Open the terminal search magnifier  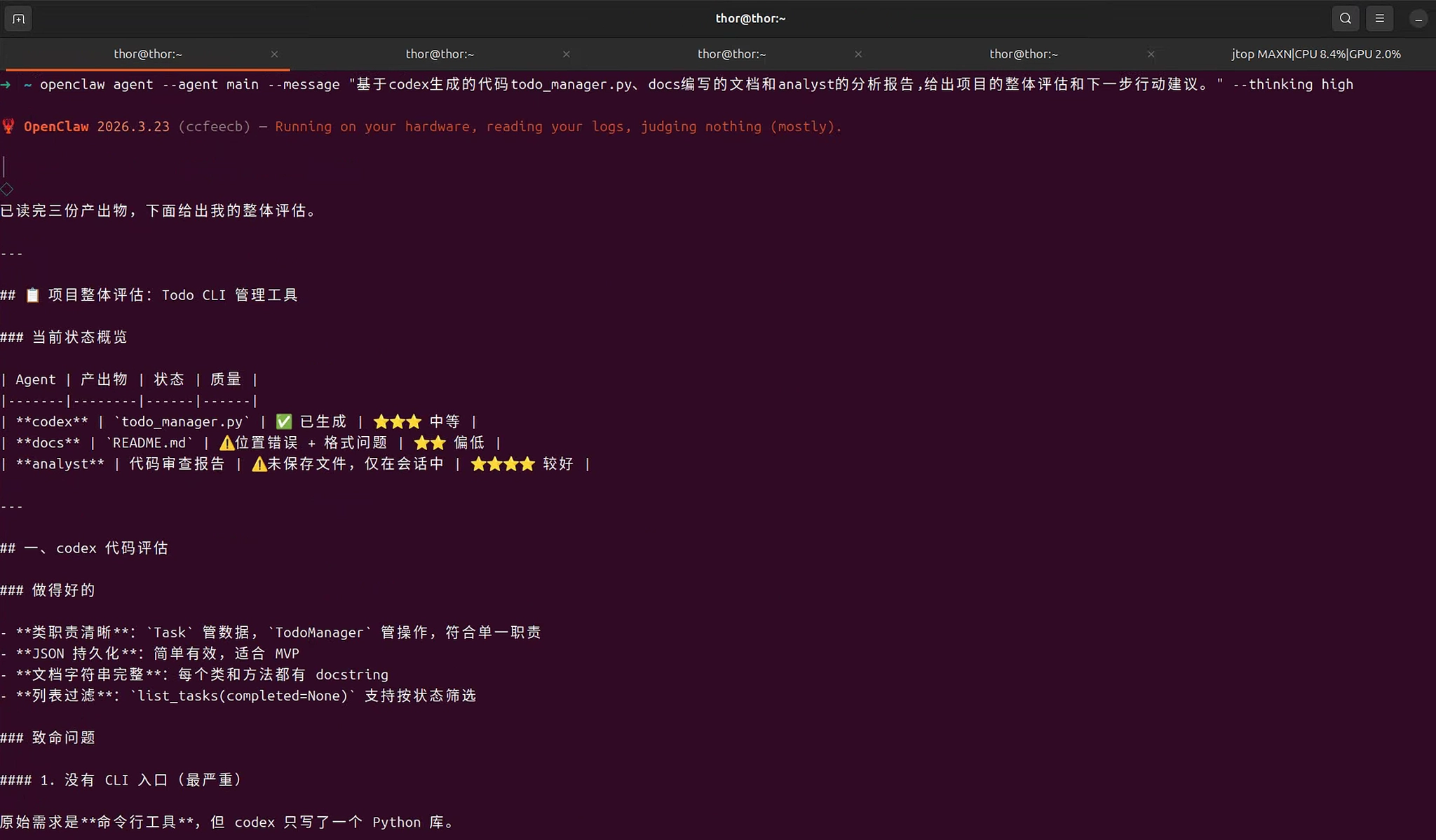(x=1345, y=19)
